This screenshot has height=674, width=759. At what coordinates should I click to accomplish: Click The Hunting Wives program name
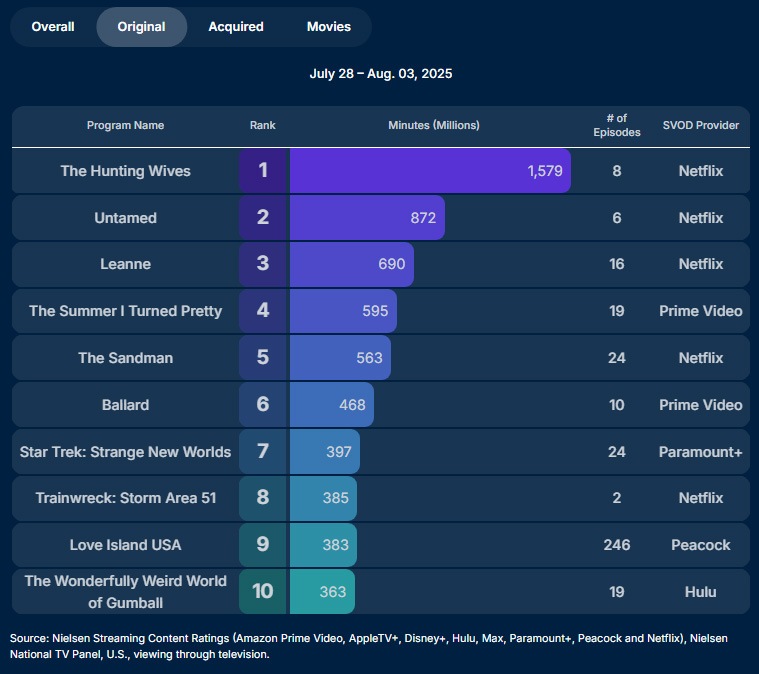click(x=125, y=171)
